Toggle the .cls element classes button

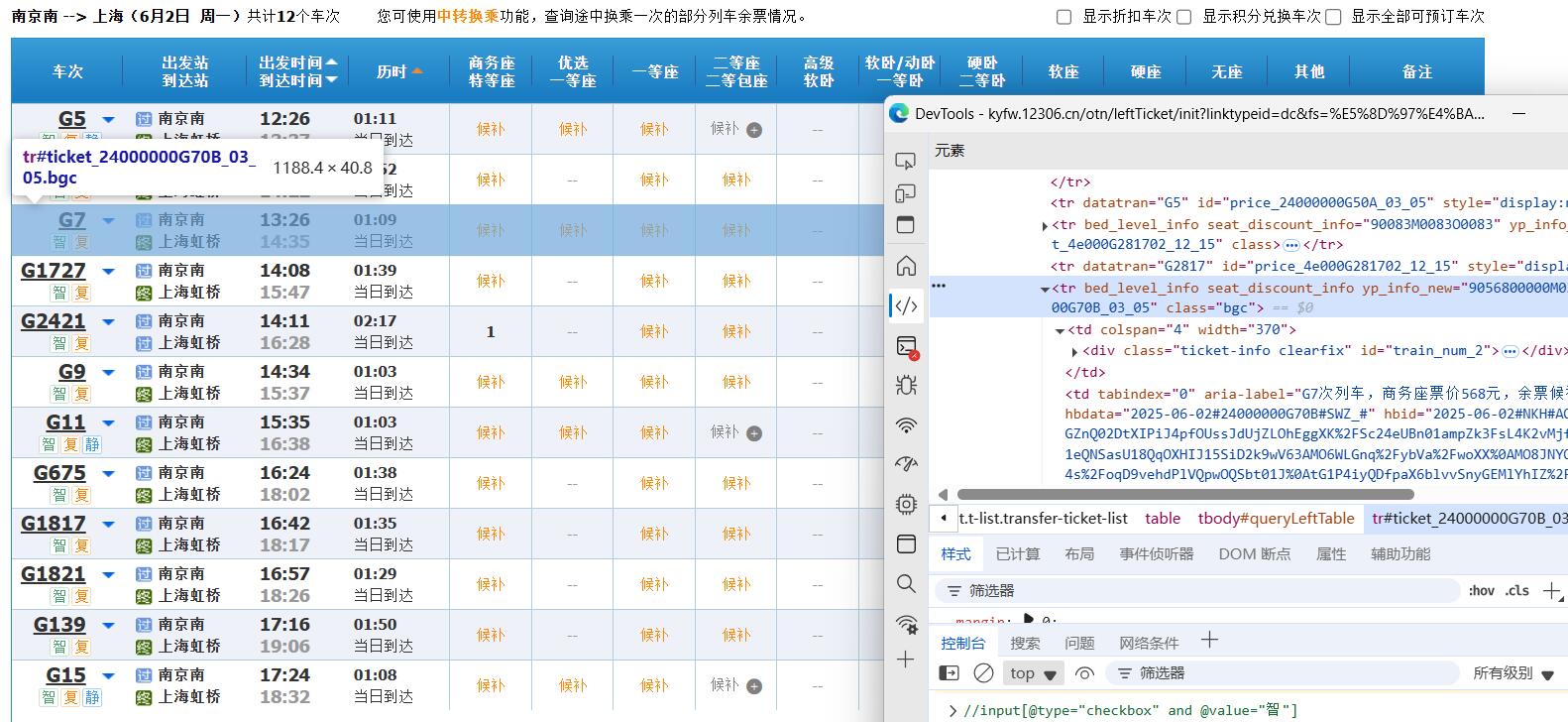pos(1517,591)
